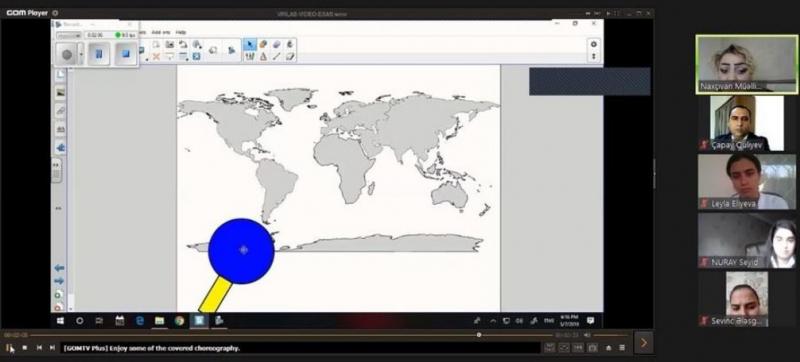Go to next page blue arrow
The width and height of the screenshot is (800, 362).
[x=59, y=280]
